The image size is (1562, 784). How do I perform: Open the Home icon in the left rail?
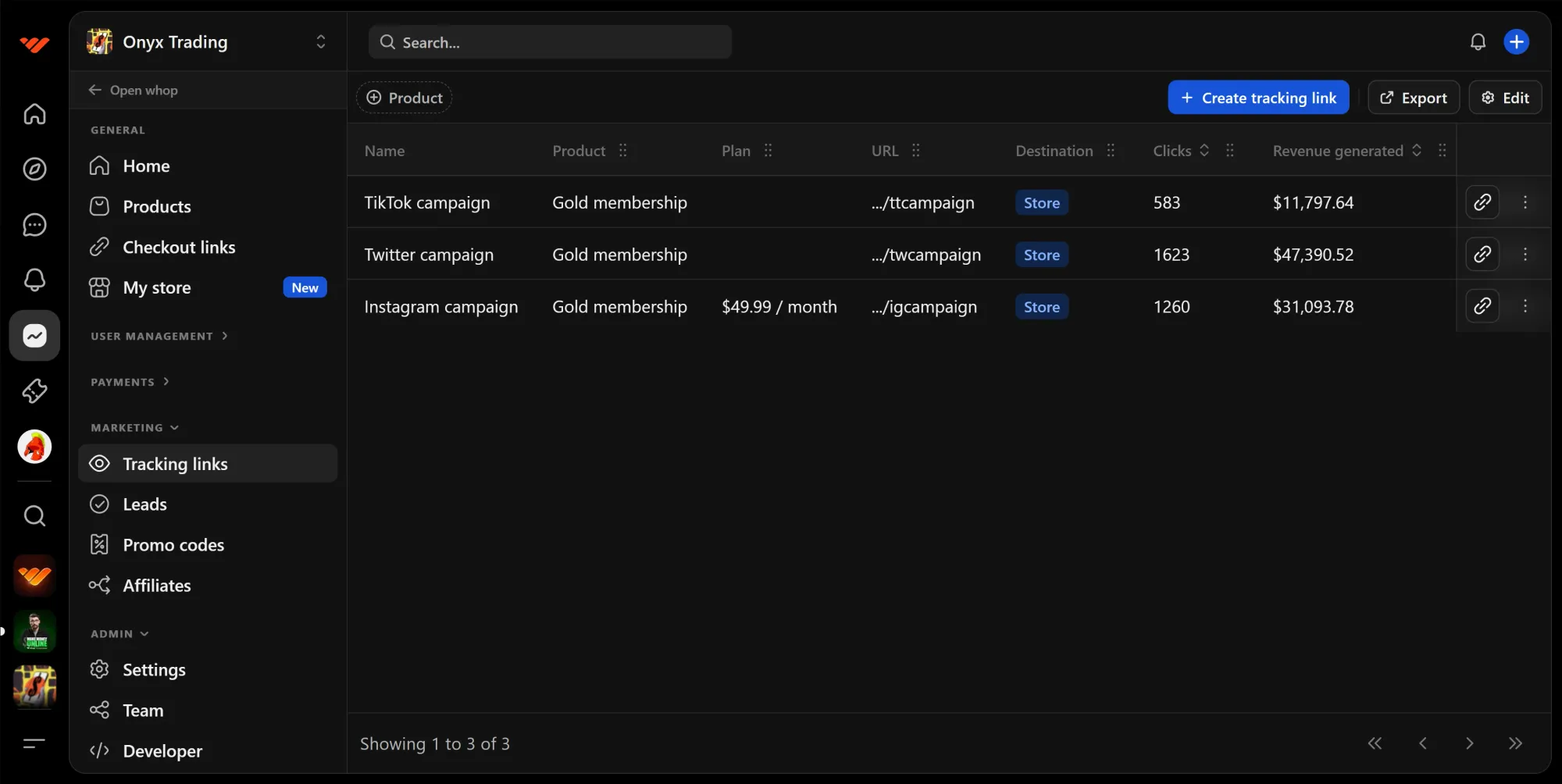(34, 114)
